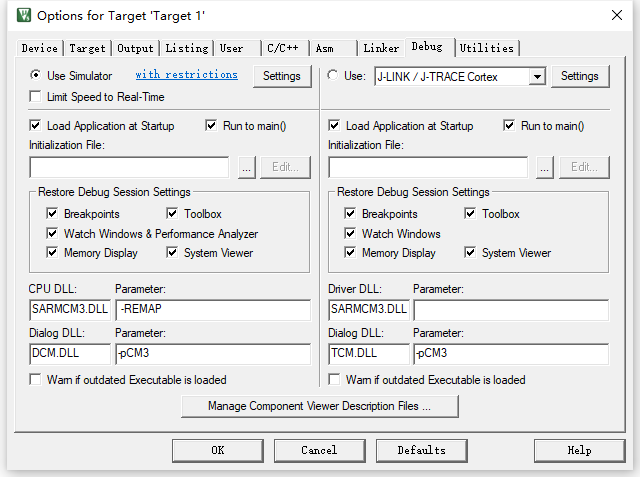Click the -REMAP parameter field
Viewport: 640px width, 477px height.
click(x=213, y=309)
